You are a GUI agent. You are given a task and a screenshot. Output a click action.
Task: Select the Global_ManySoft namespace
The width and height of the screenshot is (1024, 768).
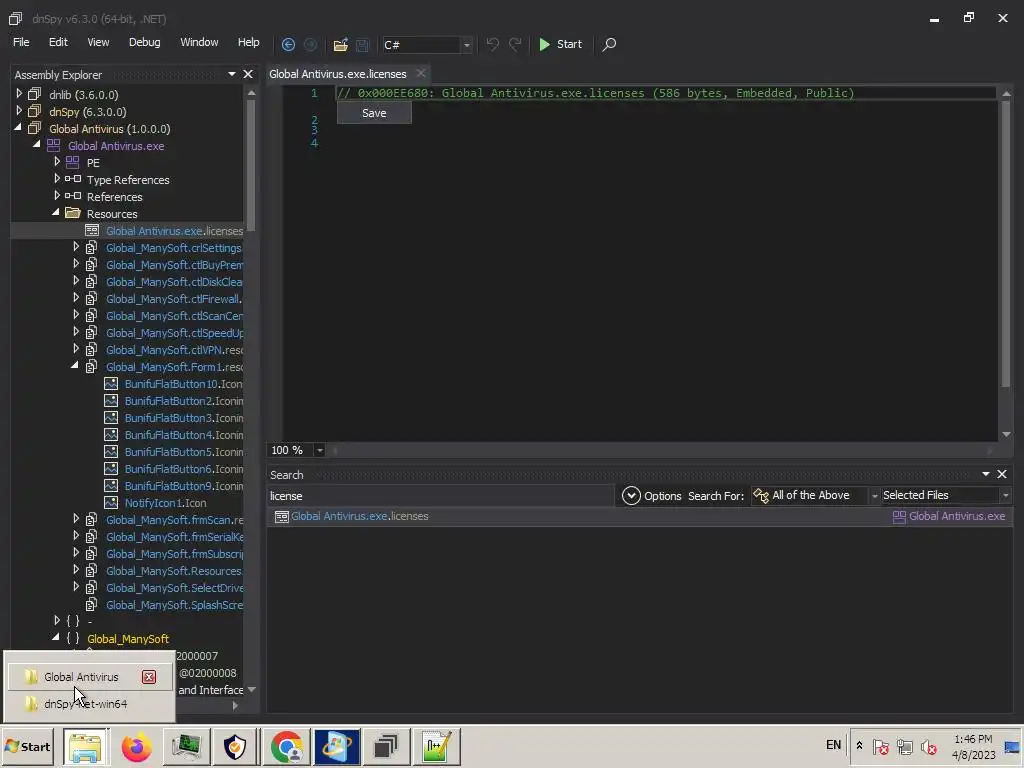click(x=128, y=639)
